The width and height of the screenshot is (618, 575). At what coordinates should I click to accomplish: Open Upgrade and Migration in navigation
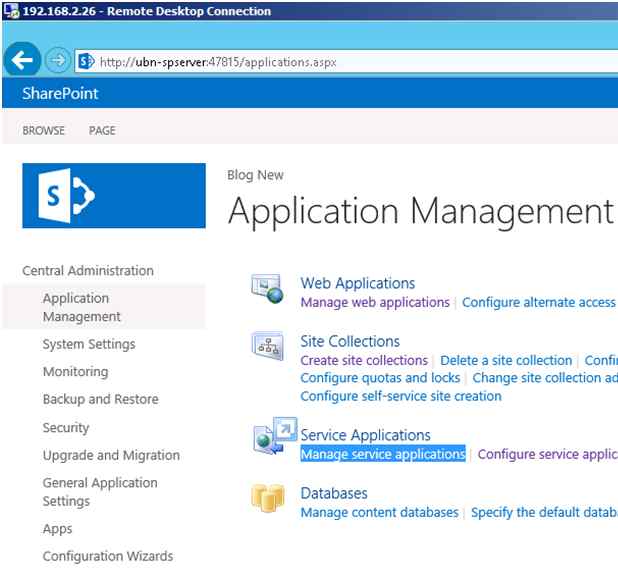(x=111, y=455)
